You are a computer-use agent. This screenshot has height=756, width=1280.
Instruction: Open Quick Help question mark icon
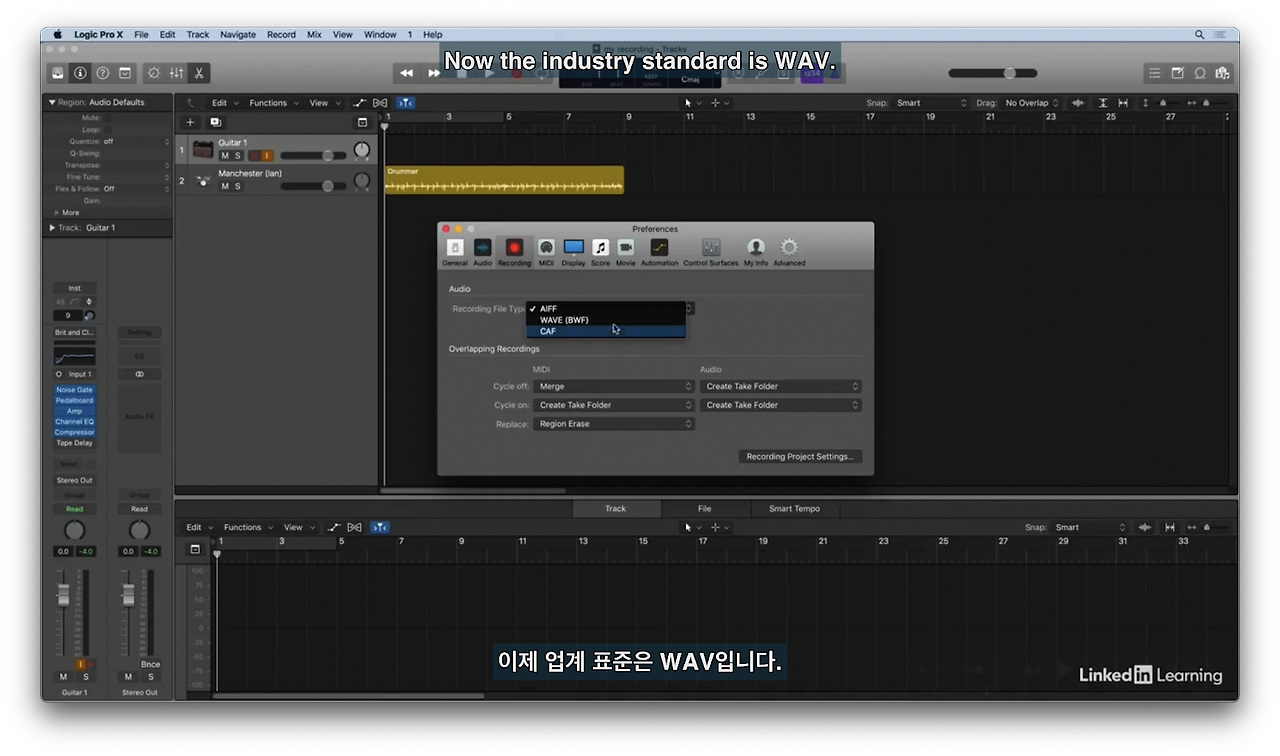coord(102,73)
